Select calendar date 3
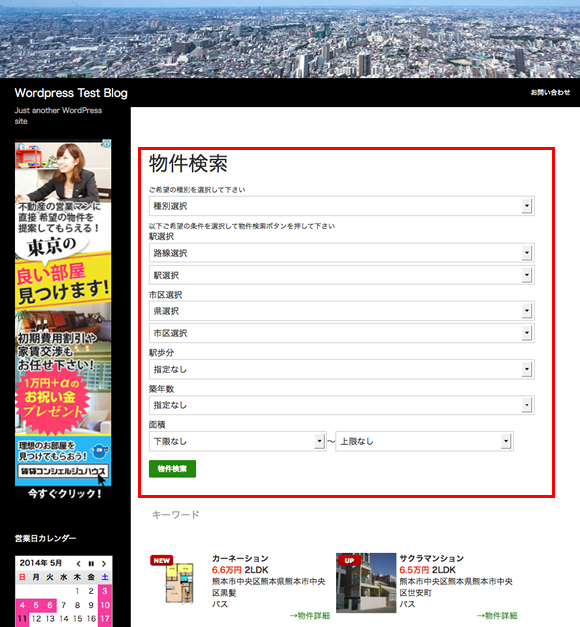580x627 pixels. pyautogui.click(x=105, y=591)
